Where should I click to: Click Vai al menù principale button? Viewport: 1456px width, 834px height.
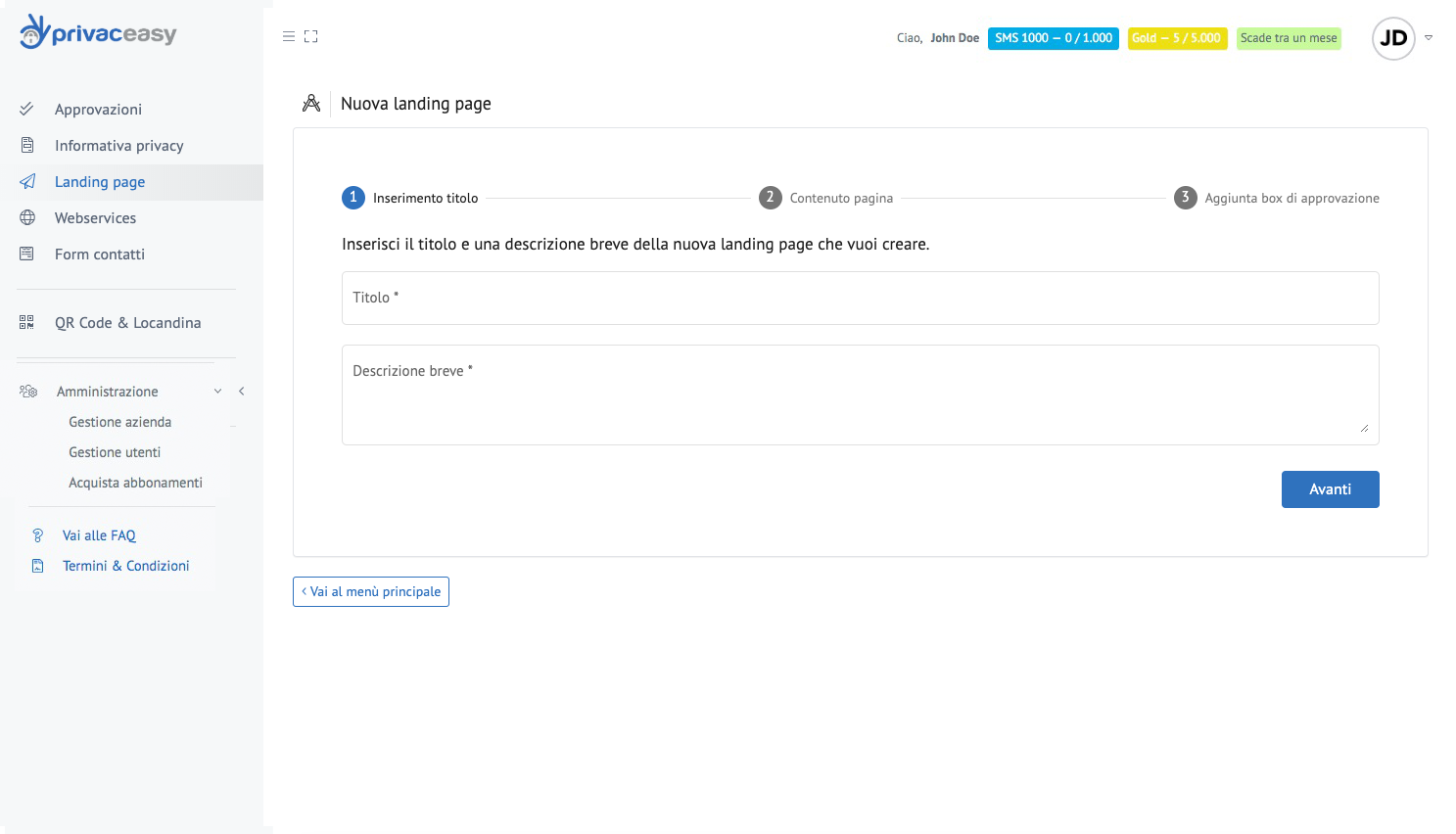click(x=371, y=591)
